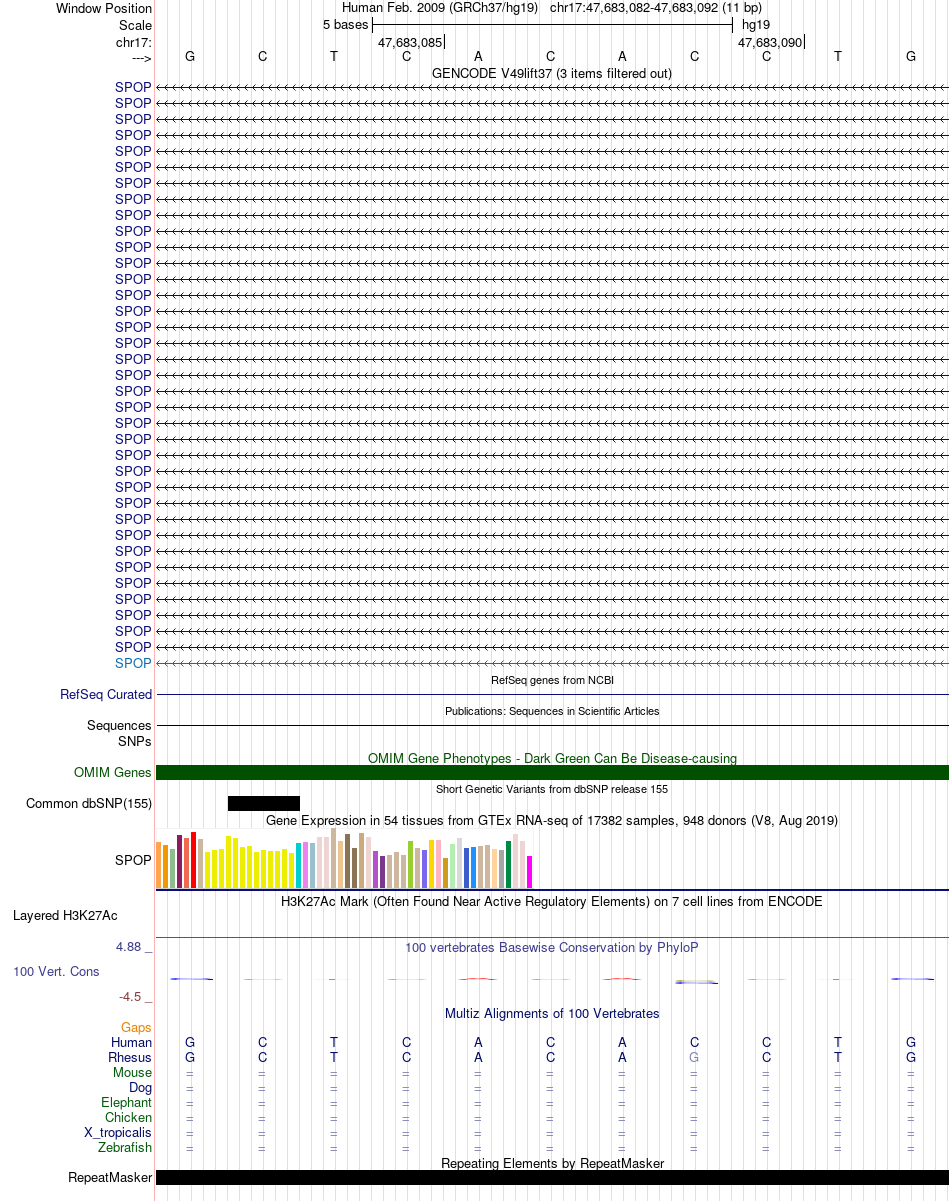Image resolution: width=950 pixels, height=1201 pixels.
Task: Click the '47,683,085' ruler coordinate
Action: (410, 42)
